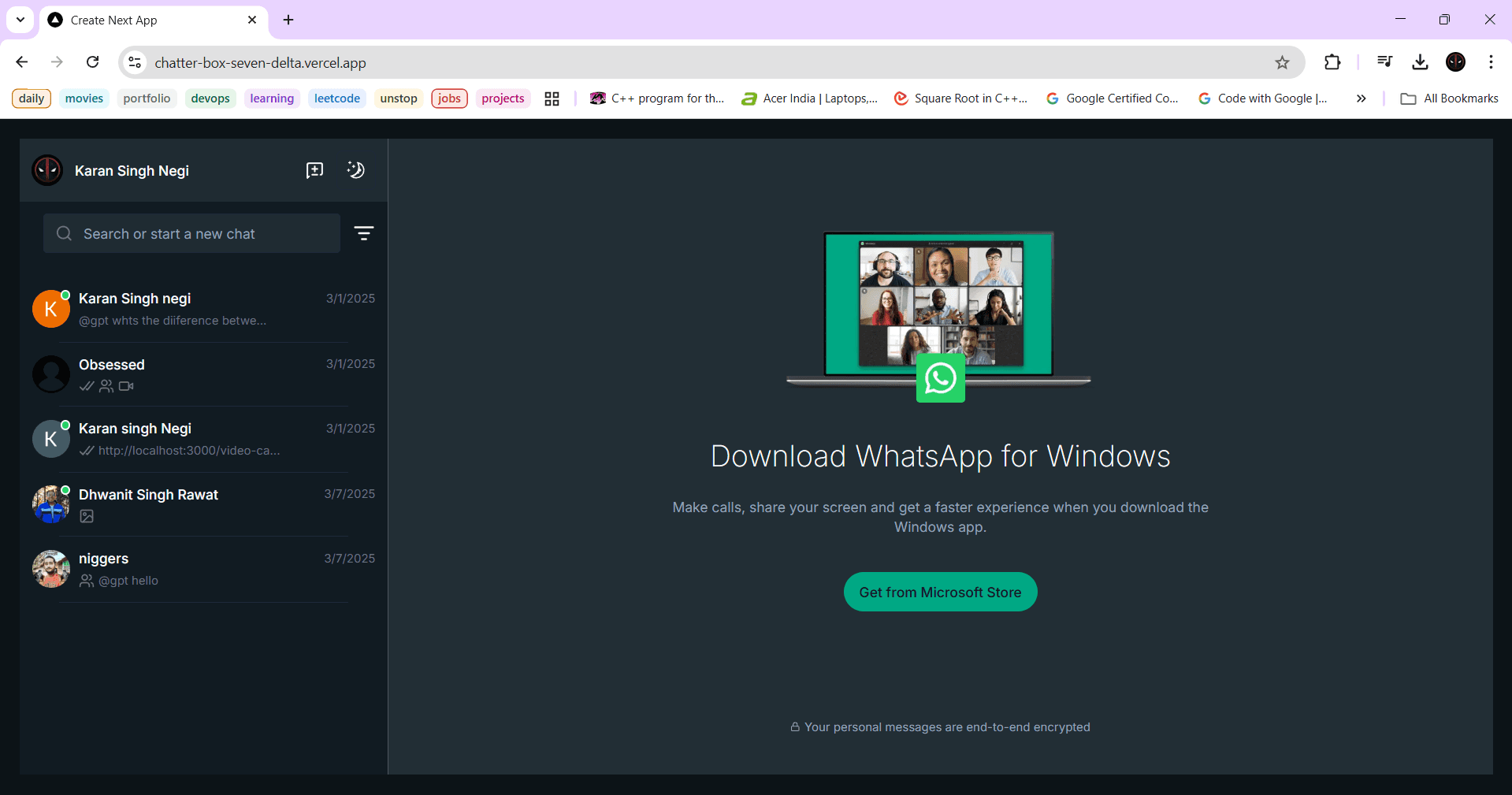The image size is (1512, 795).
Task: Open the chat with 'Karan Singh negi' (@gpt message)
Action: (x=203, y=309)
